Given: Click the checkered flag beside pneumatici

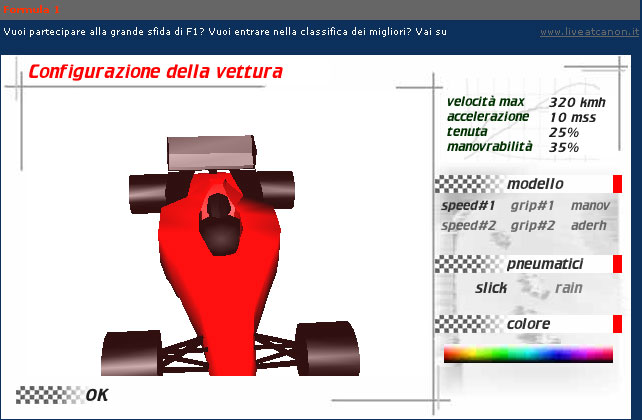Looking at the screenshot, I should 468,264.
